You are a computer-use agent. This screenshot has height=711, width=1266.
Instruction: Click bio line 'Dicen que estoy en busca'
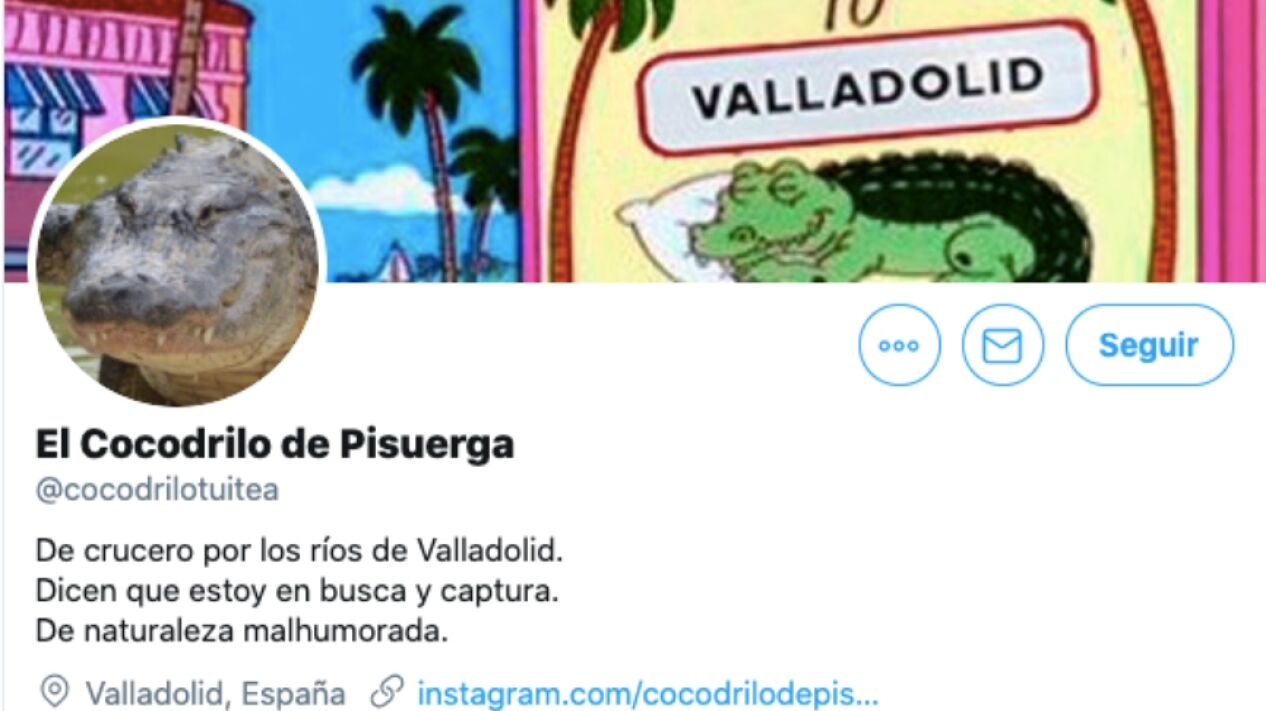point(296,591)
